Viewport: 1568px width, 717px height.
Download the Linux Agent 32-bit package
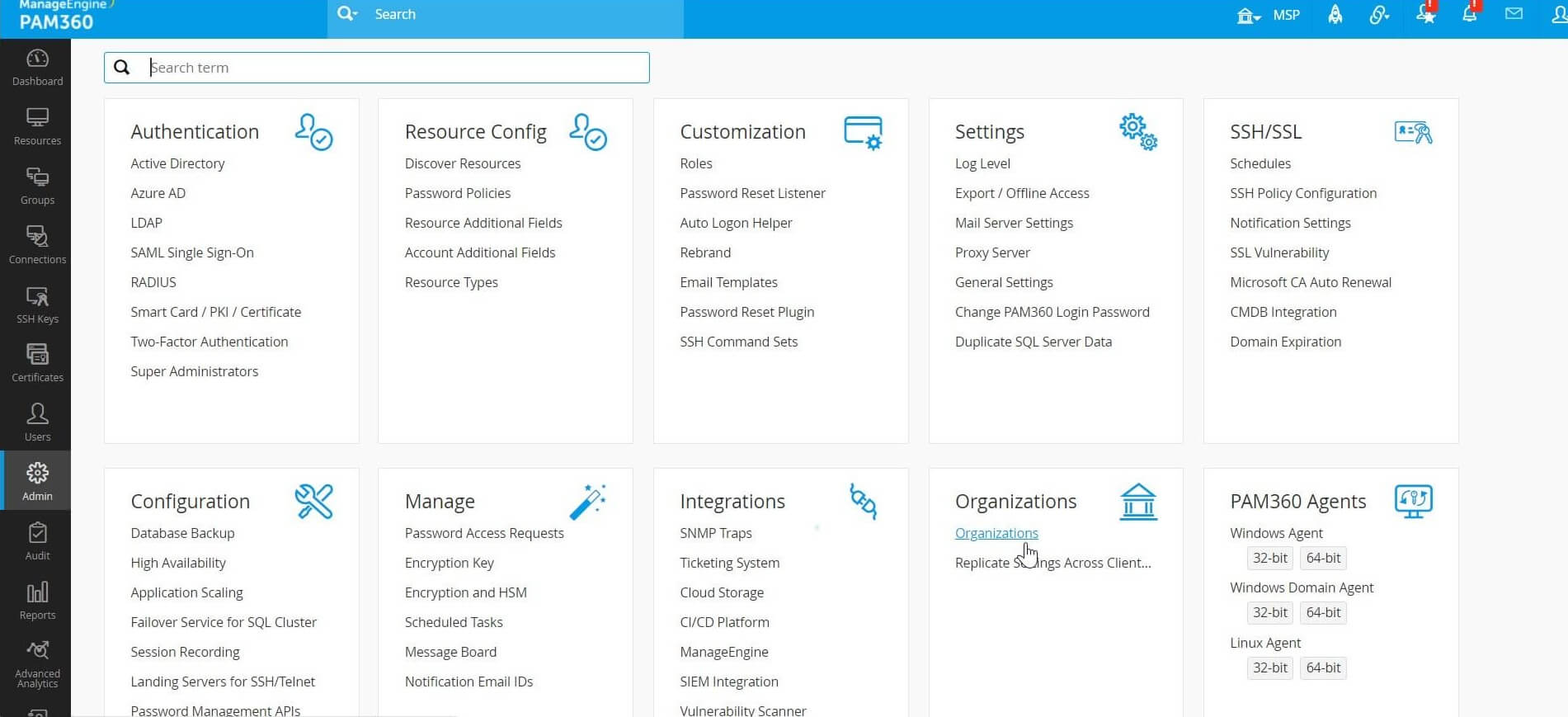click(1269, 667)
